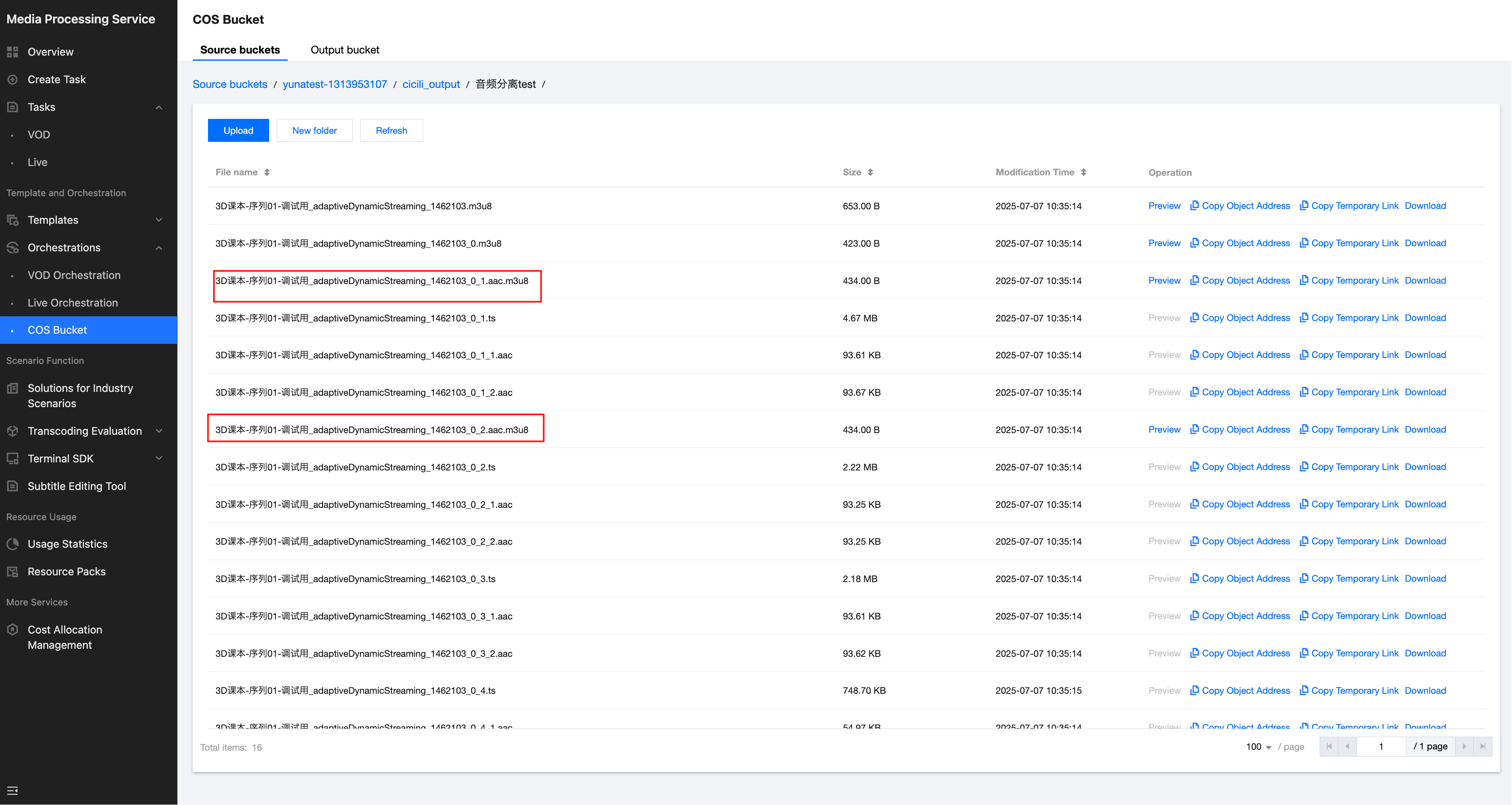Click the Usage Statistics pie icon

coord(12,544)
